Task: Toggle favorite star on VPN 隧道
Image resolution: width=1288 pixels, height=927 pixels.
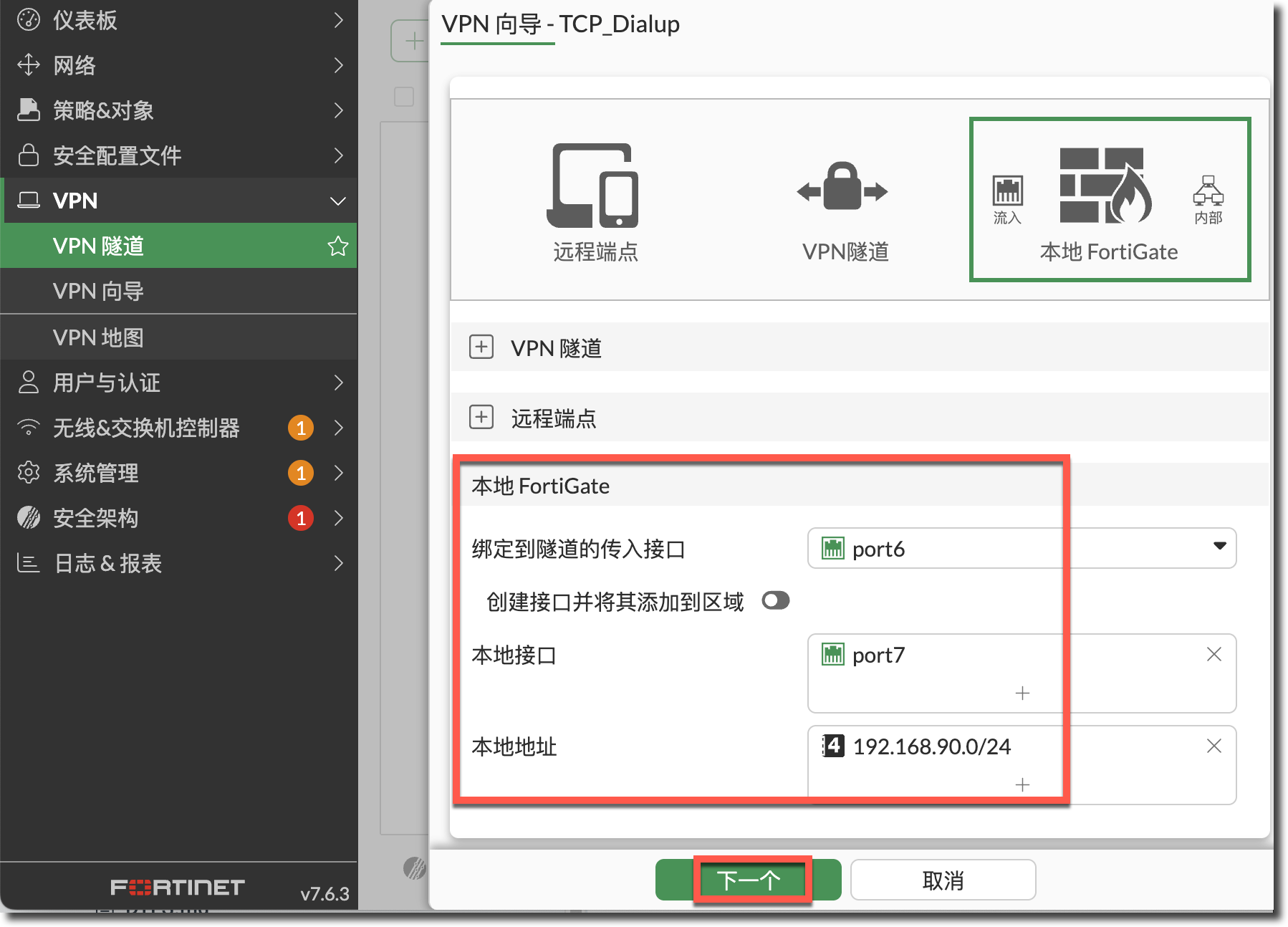Action: pos(338,246)
